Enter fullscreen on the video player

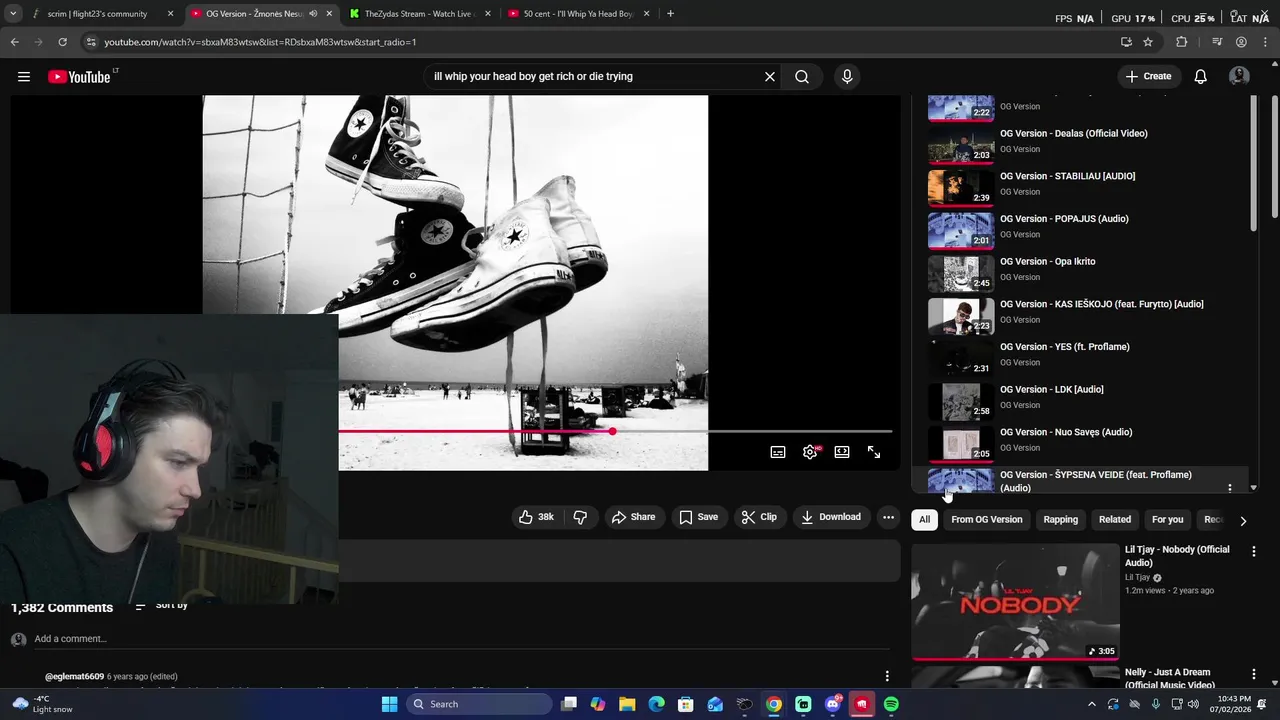coord(874,452)
